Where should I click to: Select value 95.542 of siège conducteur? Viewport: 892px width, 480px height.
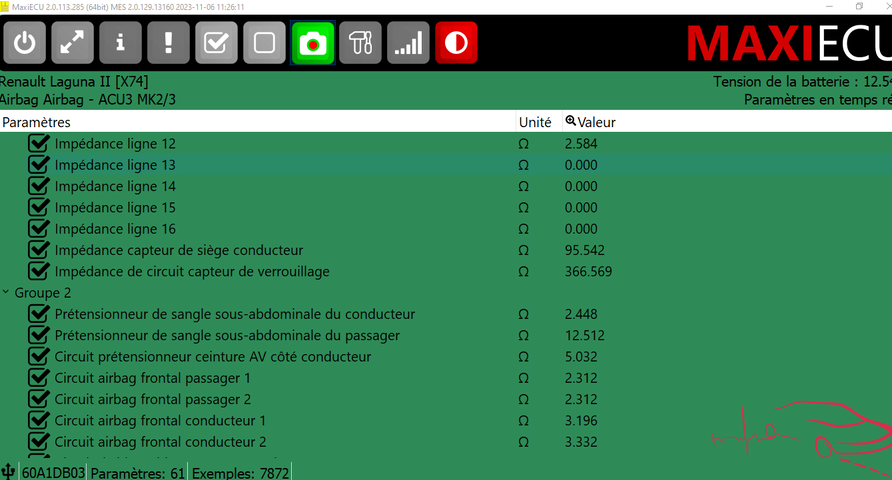[585, 250]
